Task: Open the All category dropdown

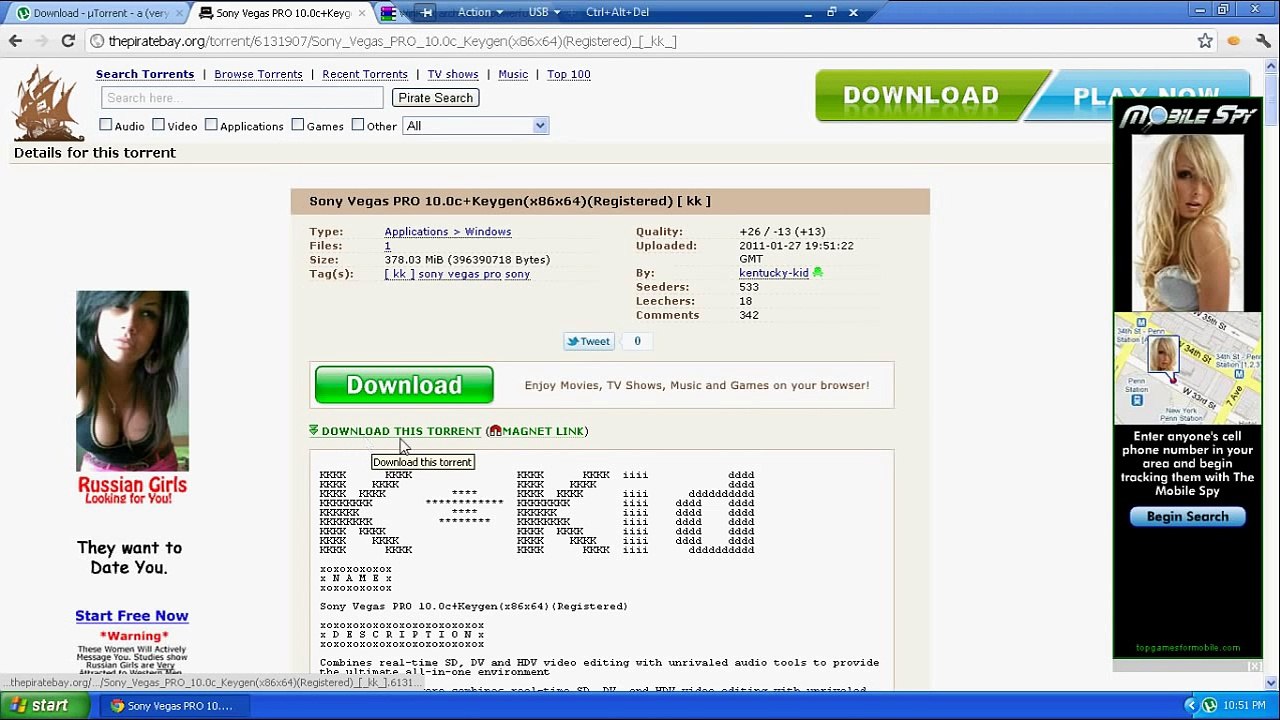Action: click(475, 126)
